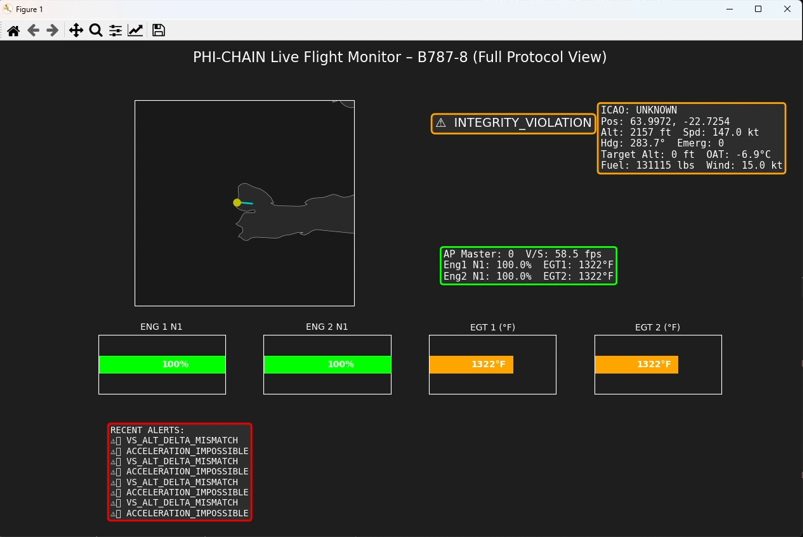The image size is (803, 537).
Task: Click the EGT 1 orange temperature bar
Action: tap(471, 364)
